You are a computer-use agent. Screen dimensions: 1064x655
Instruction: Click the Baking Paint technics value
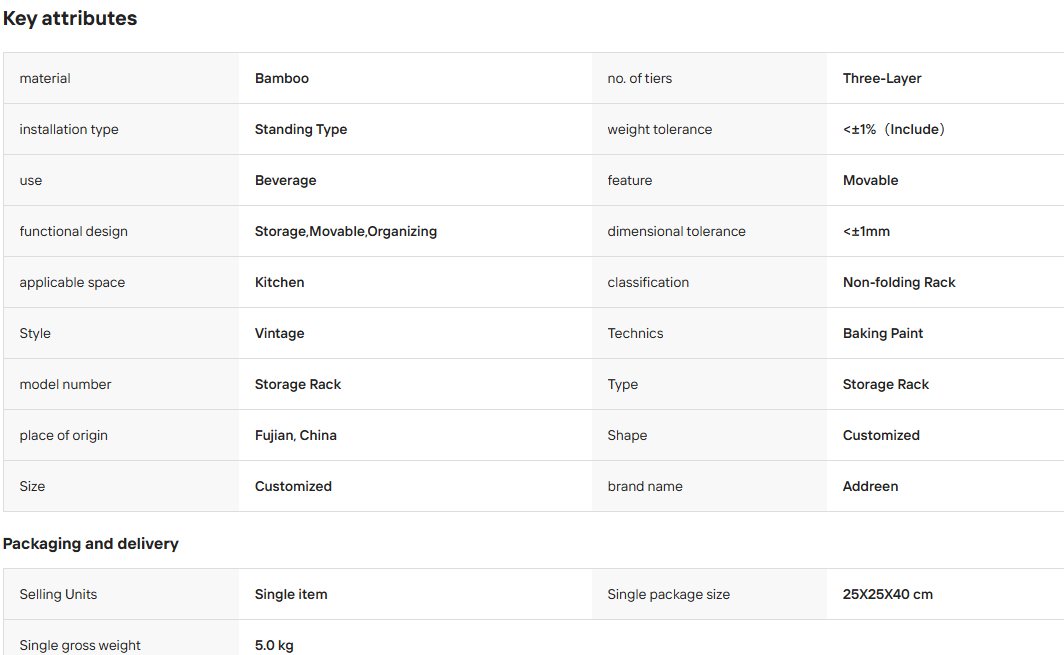click(x=883, y=333)
